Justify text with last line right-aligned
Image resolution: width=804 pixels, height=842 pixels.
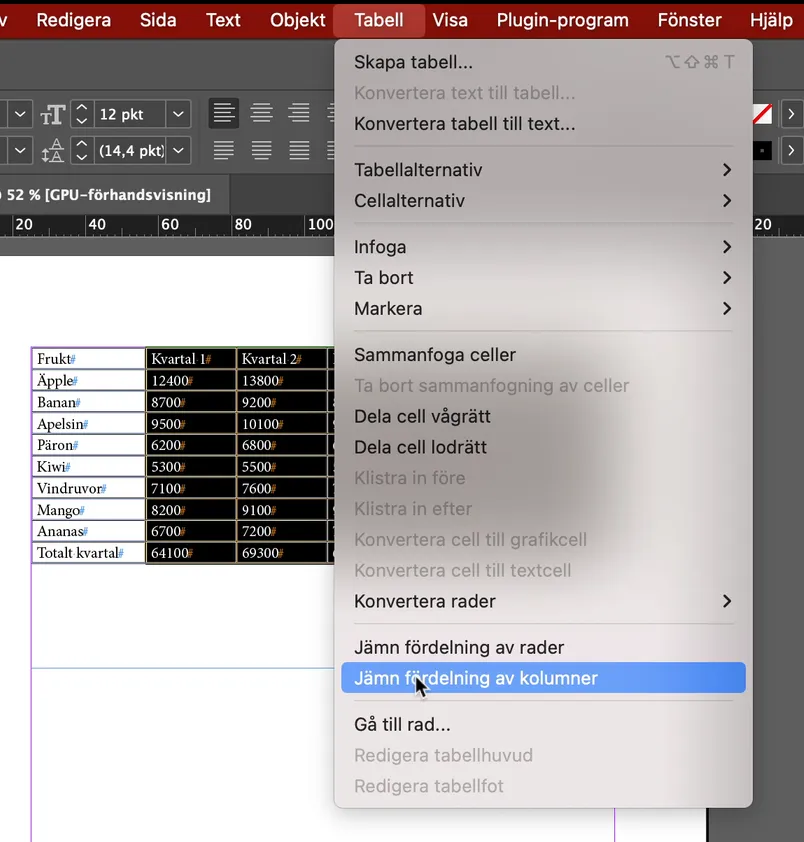298,151
